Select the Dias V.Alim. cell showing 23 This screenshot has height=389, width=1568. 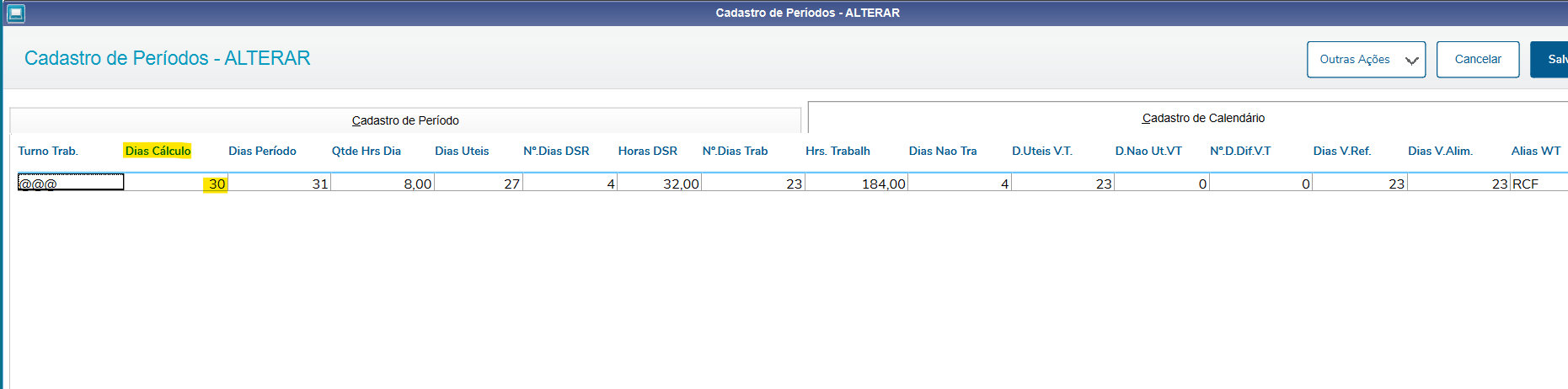(1458, 183)
